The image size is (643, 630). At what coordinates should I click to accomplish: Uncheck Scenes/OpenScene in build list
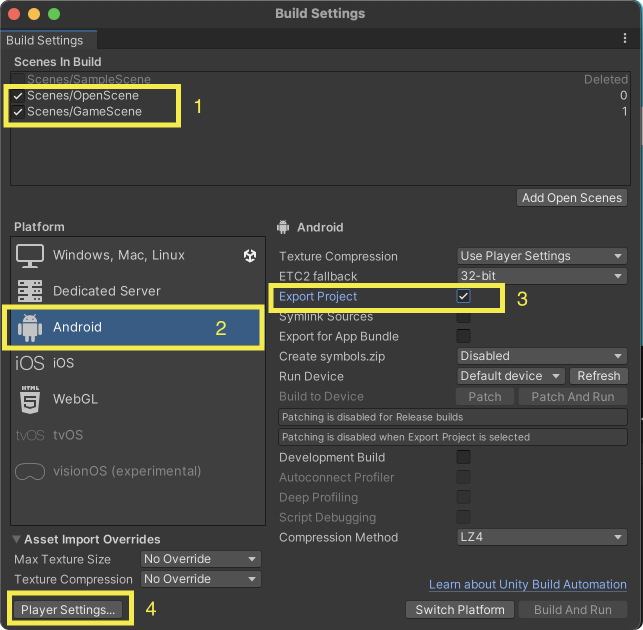(18, 96)
